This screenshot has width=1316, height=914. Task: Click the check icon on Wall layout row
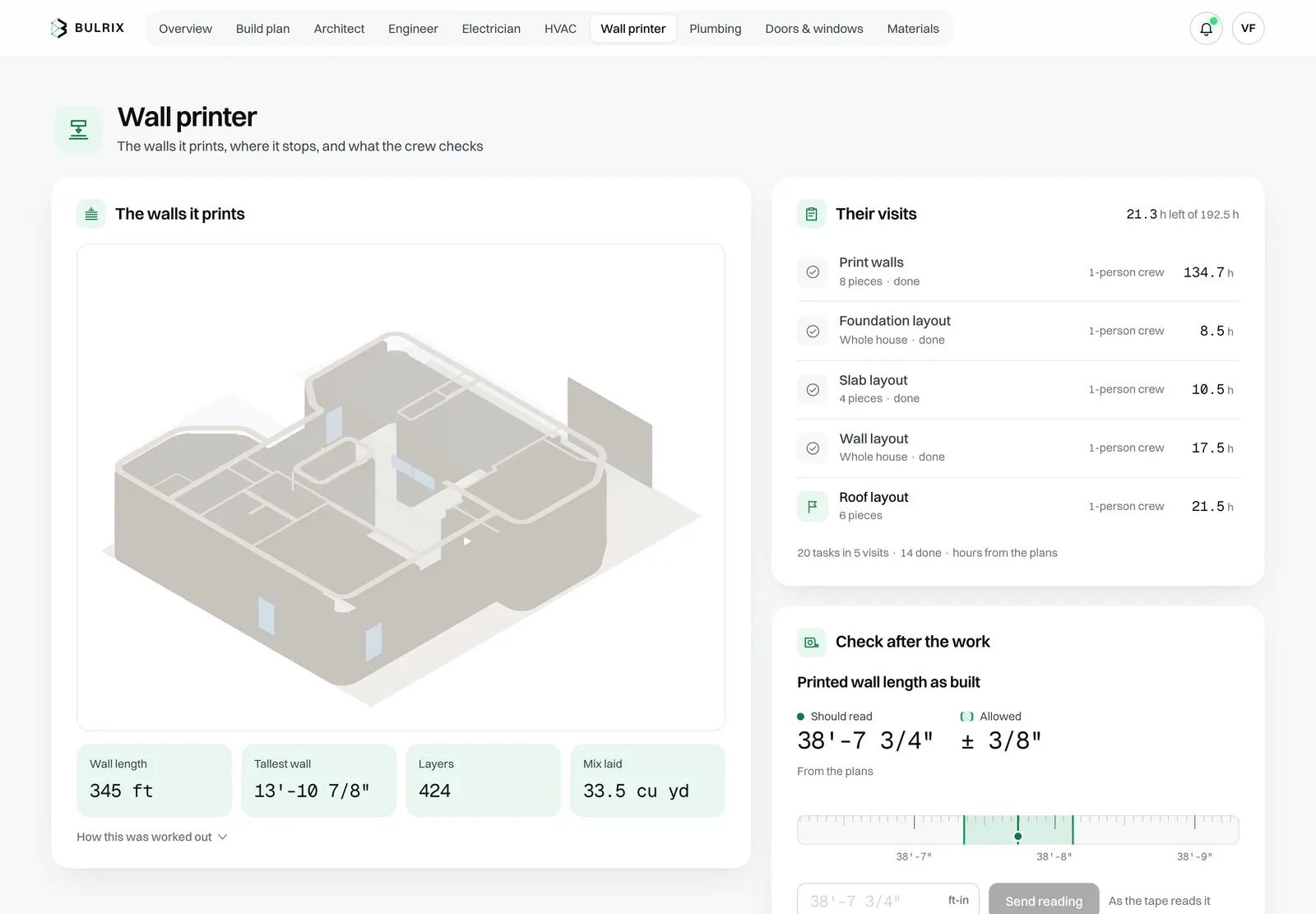click(813, 448)
